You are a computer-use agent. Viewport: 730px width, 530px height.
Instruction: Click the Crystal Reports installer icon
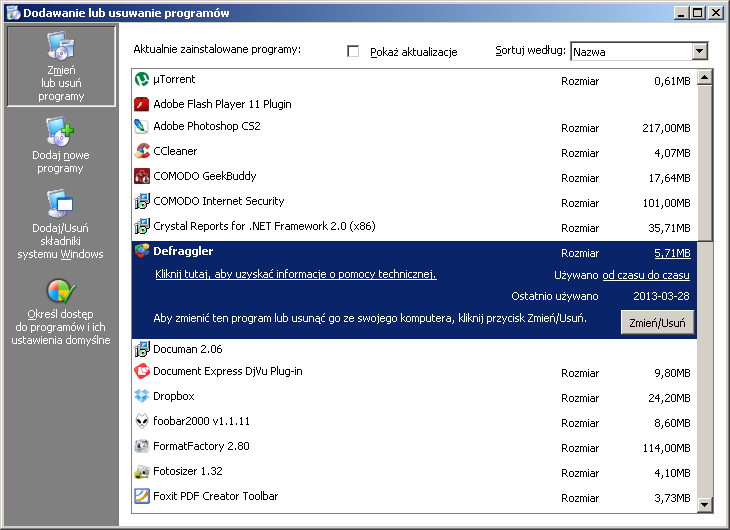[142, 226]
